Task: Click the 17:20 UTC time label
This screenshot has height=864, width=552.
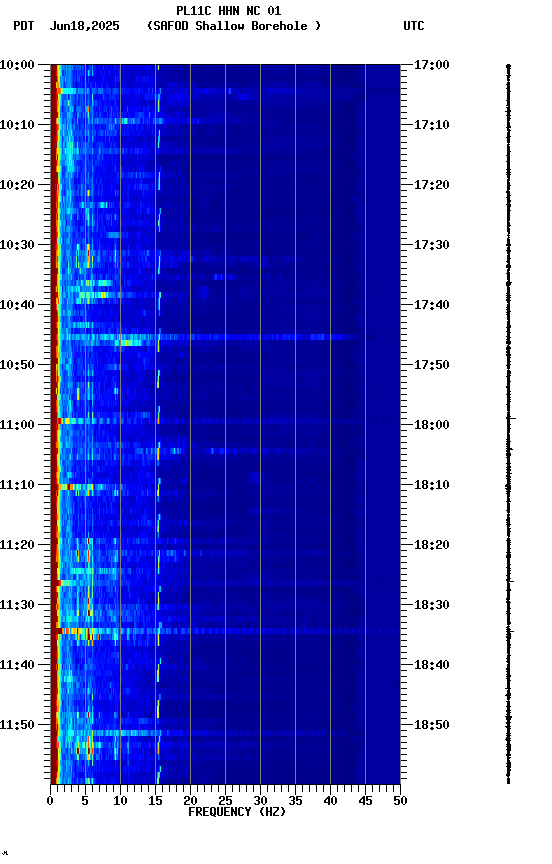Action: (432, 185)
